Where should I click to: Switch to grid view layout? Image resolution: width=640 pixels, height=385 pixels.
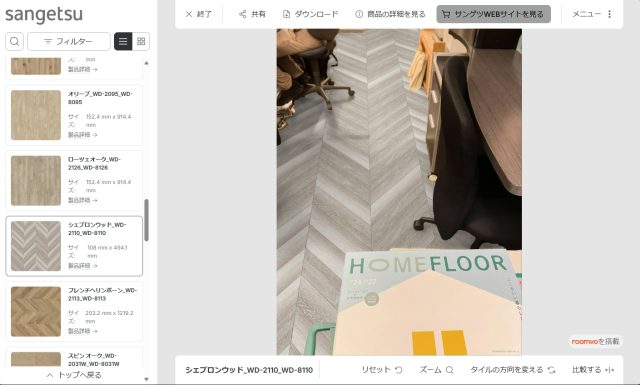click(141, 41)
